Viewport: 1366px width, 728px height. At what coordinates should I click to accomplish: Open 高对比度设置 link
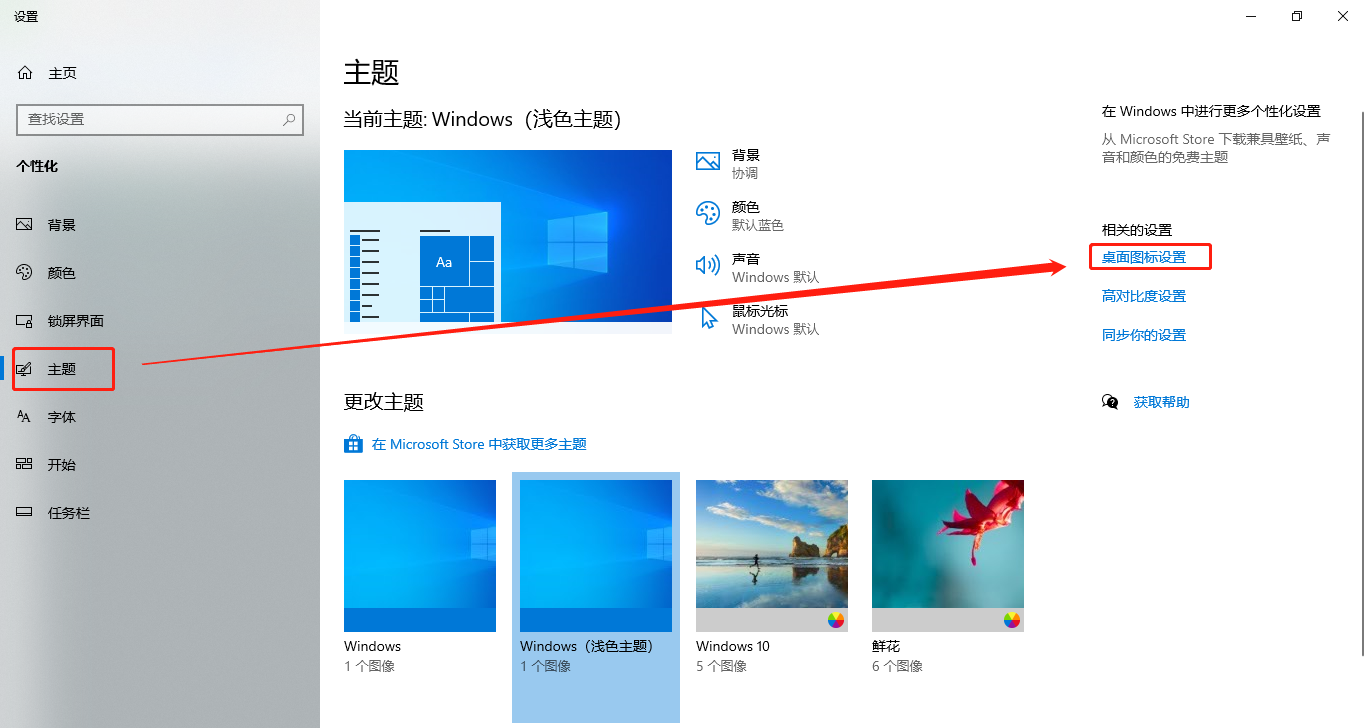[1144, 296]
